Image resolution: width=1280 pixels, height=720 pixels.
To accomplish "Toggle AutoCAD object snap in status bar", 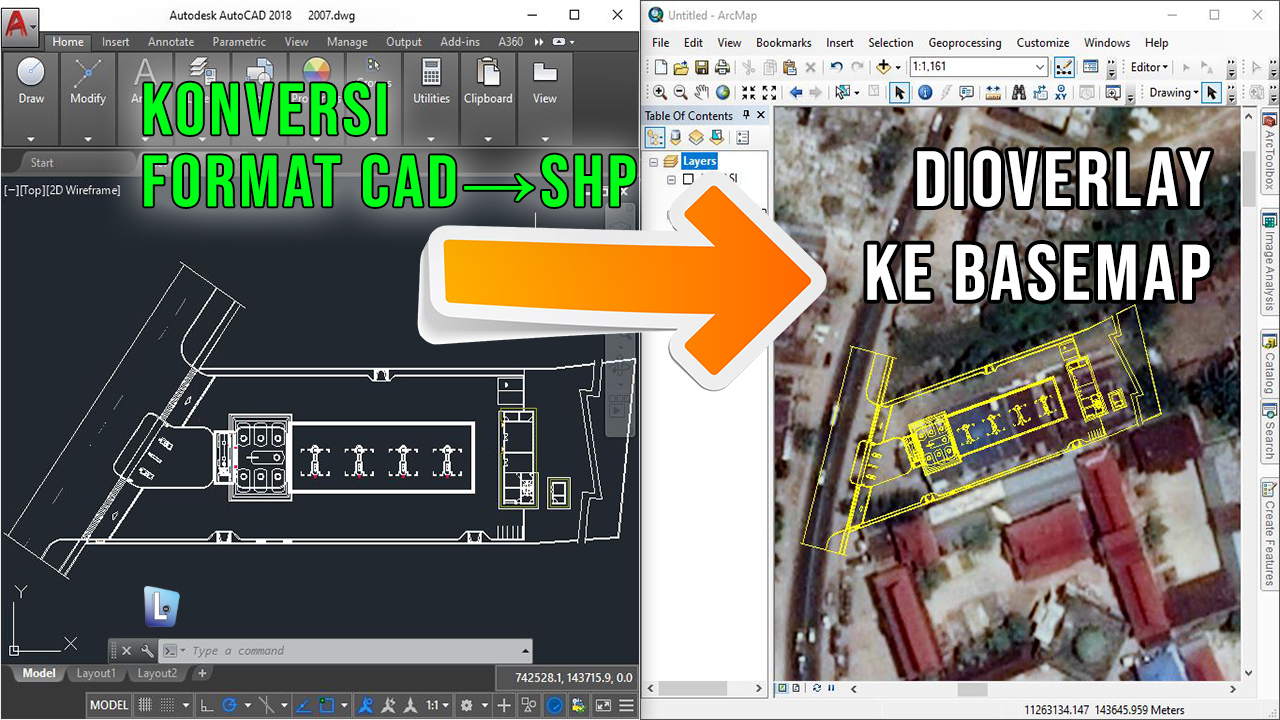I will coord(326,705).
